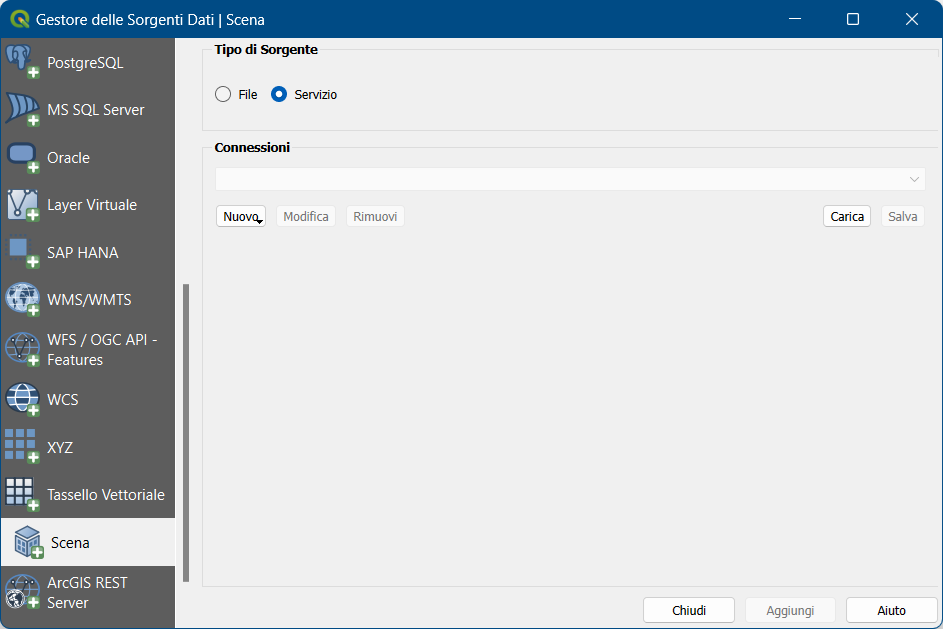Click the Aggiungi button
The height and width of the screenshot is (629, 943).
point(790,610)
